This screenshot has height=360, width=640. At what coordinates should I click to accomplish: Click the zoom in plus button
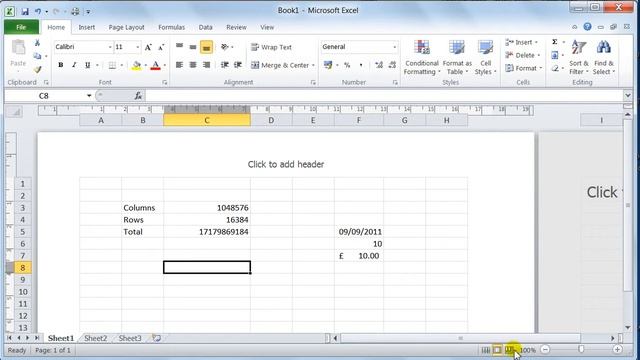(618, 350)
